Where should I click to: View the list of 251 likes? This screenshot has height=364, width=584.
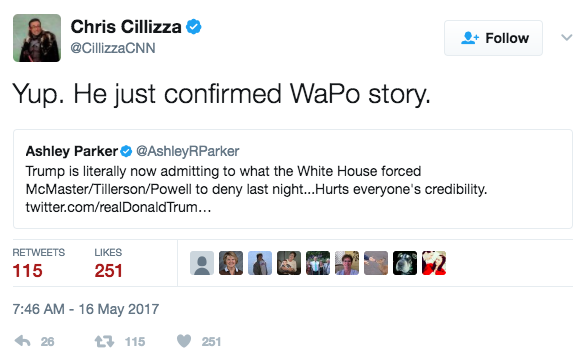108,263
